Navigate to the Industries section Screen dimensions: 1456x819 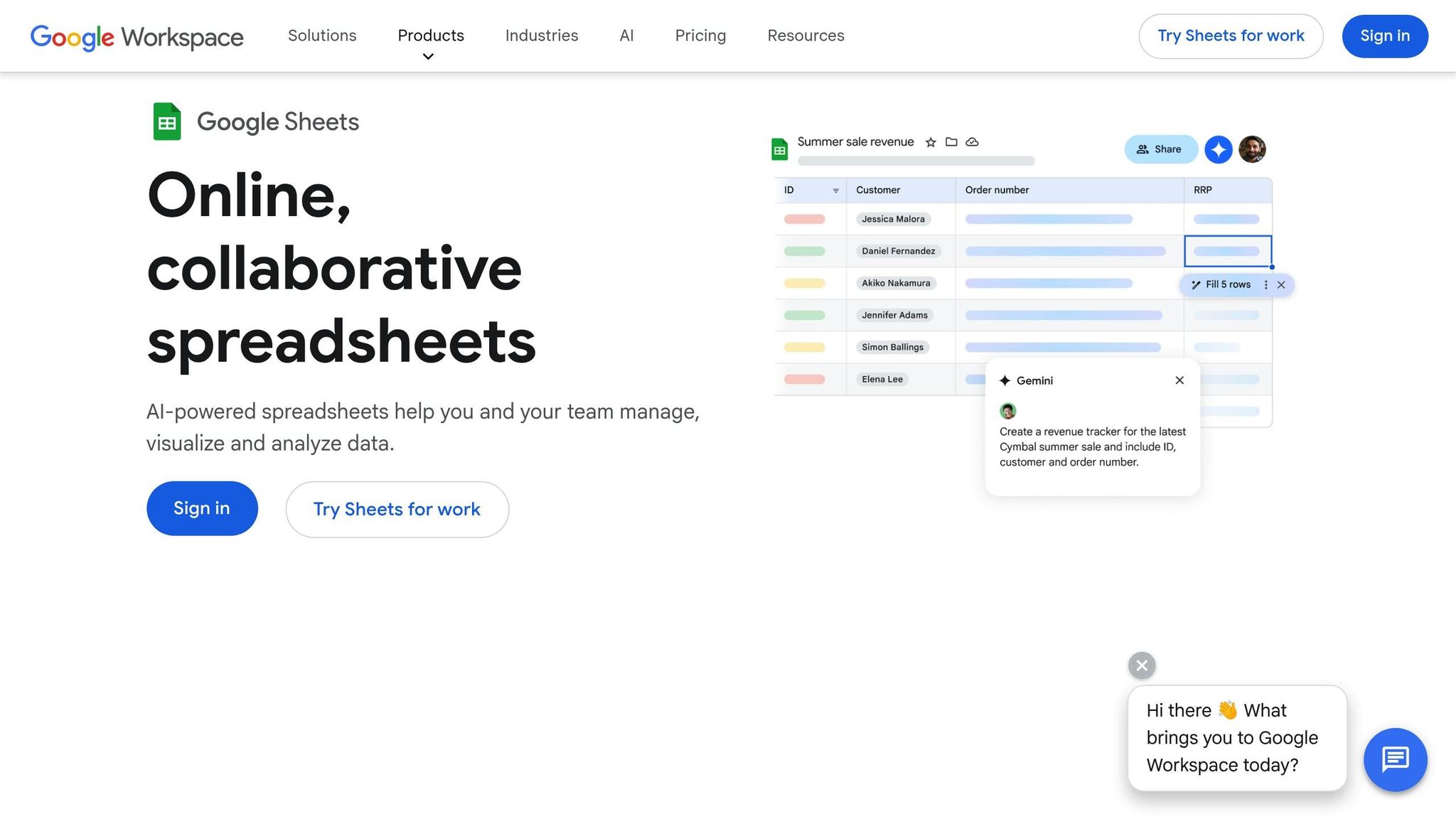[x=541, y=36]
